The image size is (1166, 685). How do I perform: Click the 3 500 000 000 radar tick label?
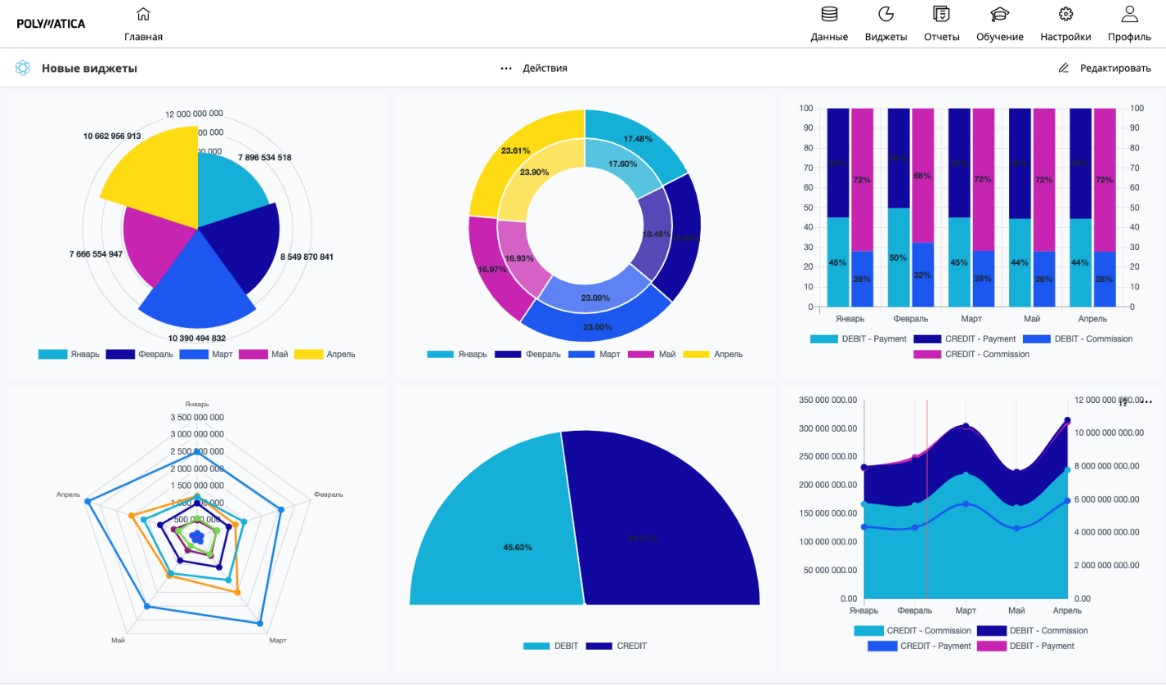click(x=197, y=417)
